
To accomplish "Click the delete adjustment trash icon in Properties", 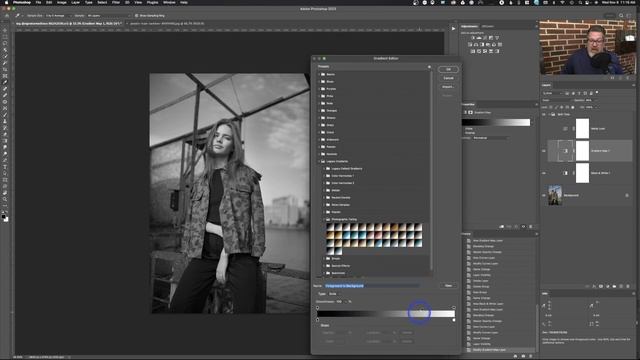I will (531, 227).
